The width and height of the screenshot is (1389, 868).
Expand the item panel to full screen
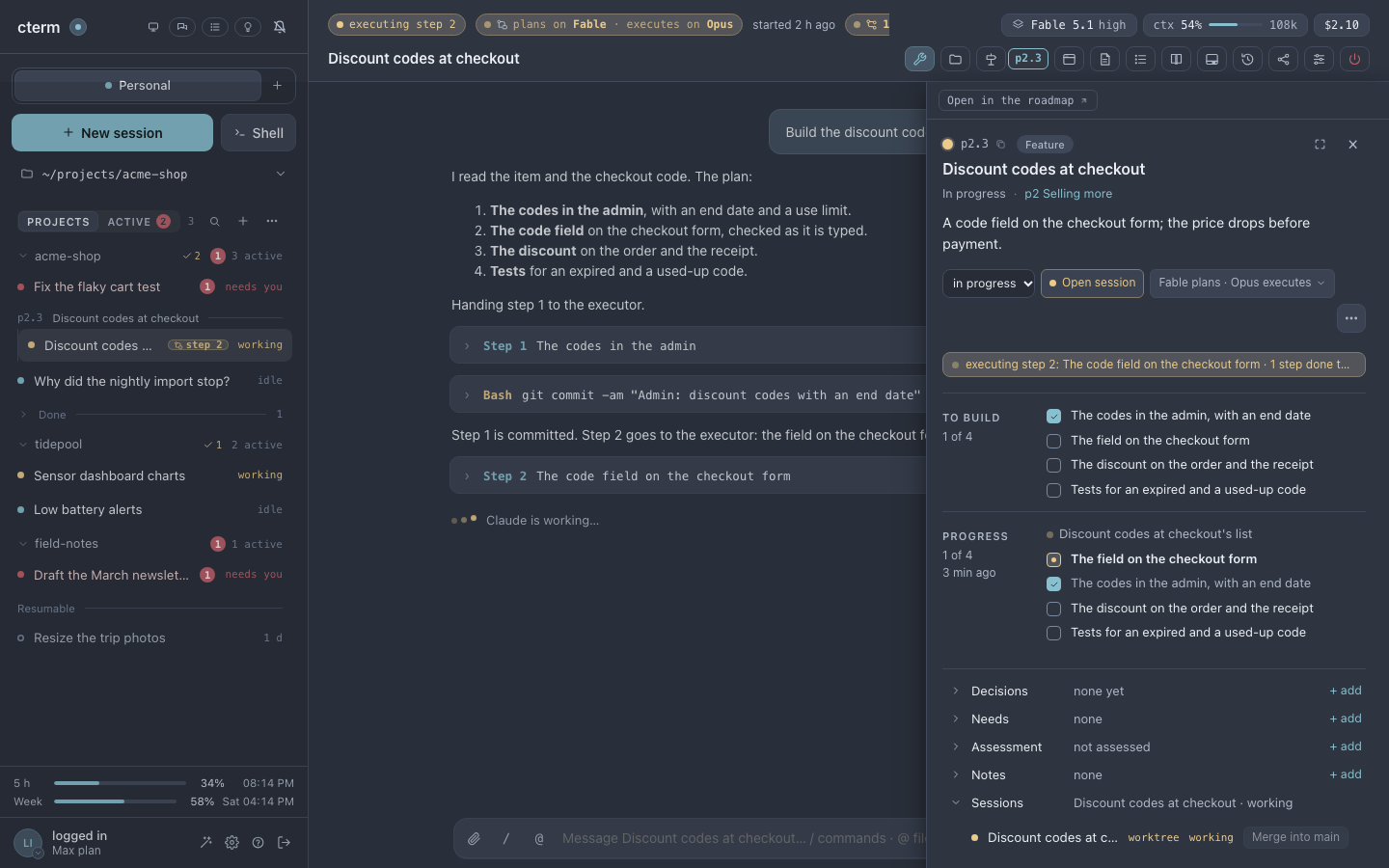[1320, 145]
